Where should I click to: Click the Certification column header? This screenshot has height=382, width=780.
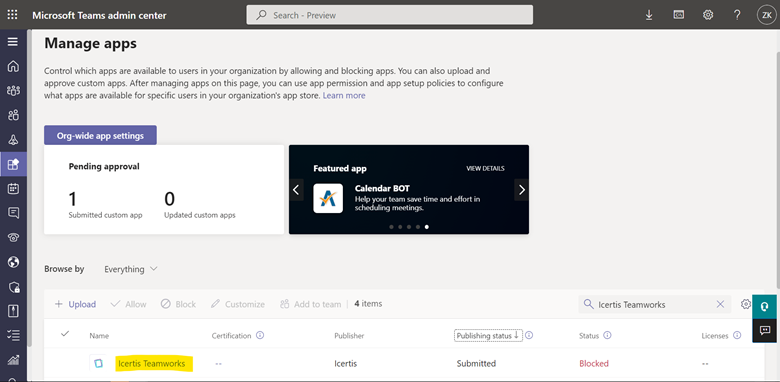(231, 336)
